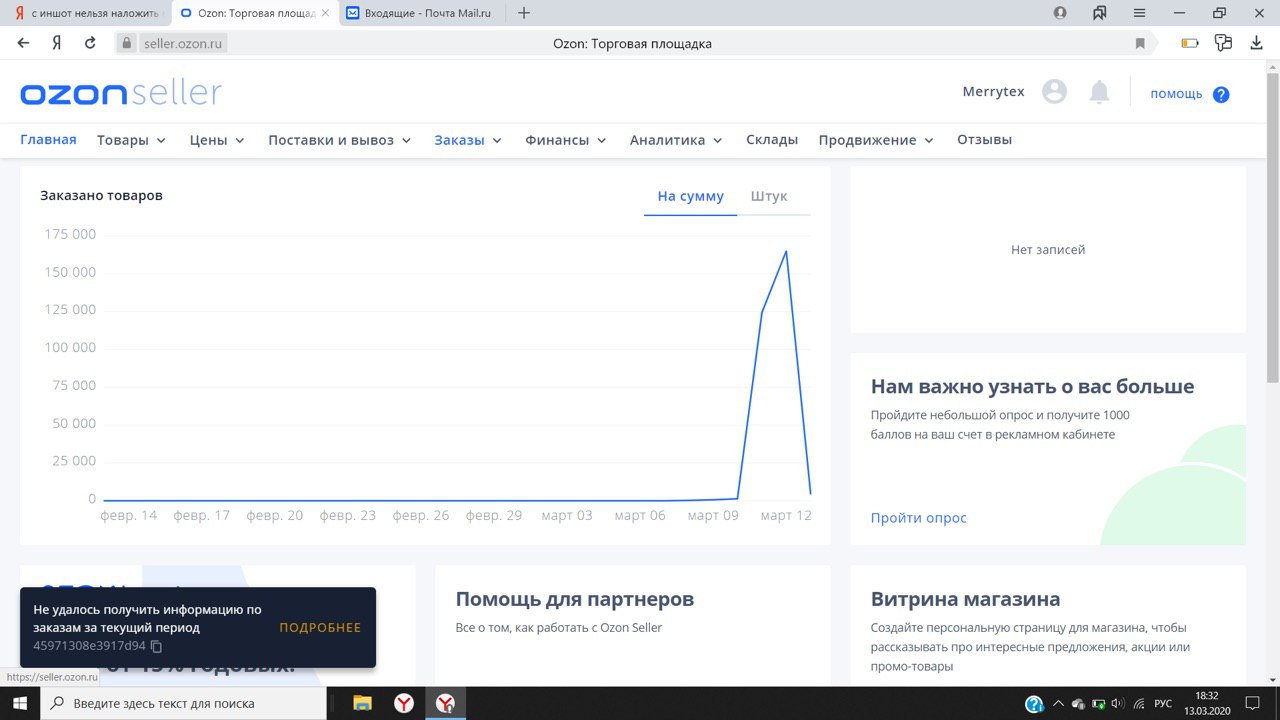Click the 175 000 axis value

coord(70,234)
